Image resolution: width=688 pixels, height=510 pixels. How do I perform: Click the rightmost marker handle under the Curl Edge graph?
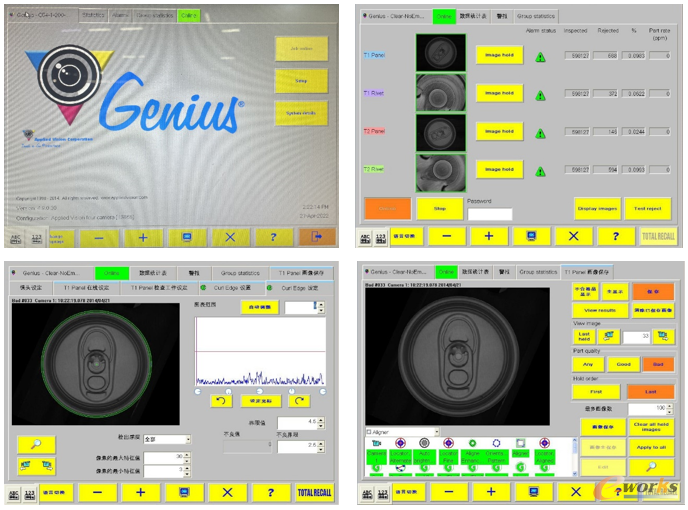(x=323, y=391)
